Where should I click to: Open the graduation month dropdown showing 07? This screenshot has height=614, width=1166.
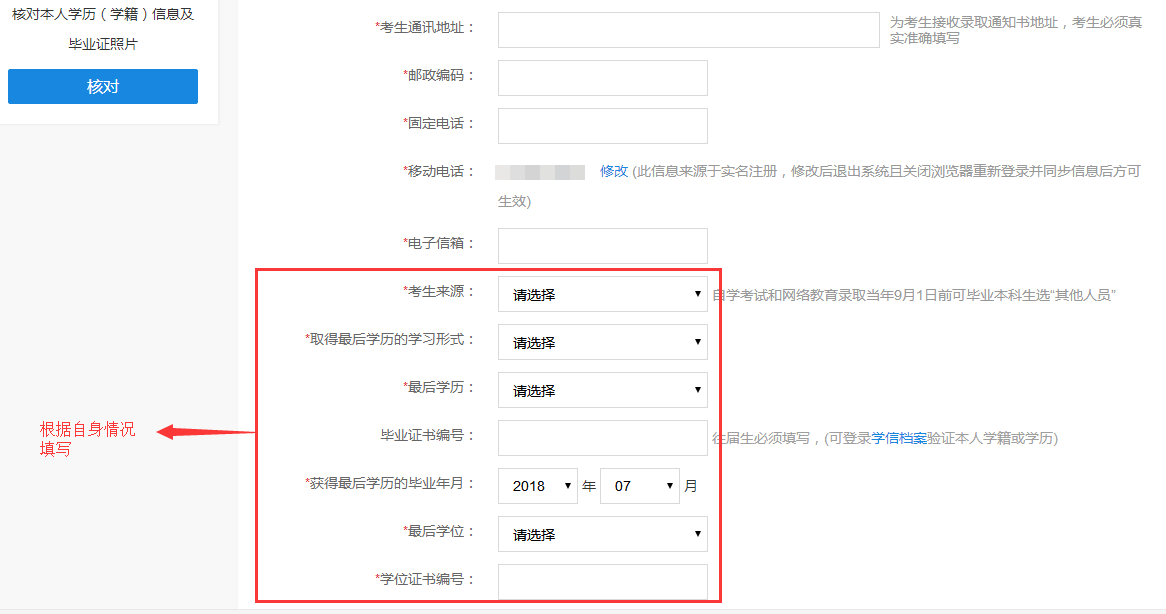(640, 485)
